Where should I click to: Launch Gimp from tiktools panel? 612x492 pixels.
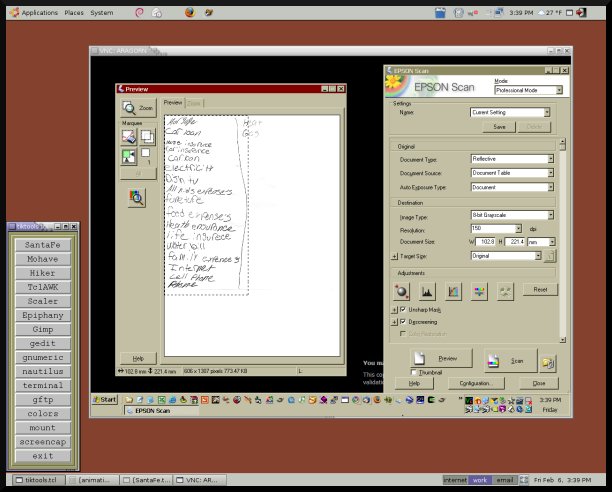tap(43, 329)
